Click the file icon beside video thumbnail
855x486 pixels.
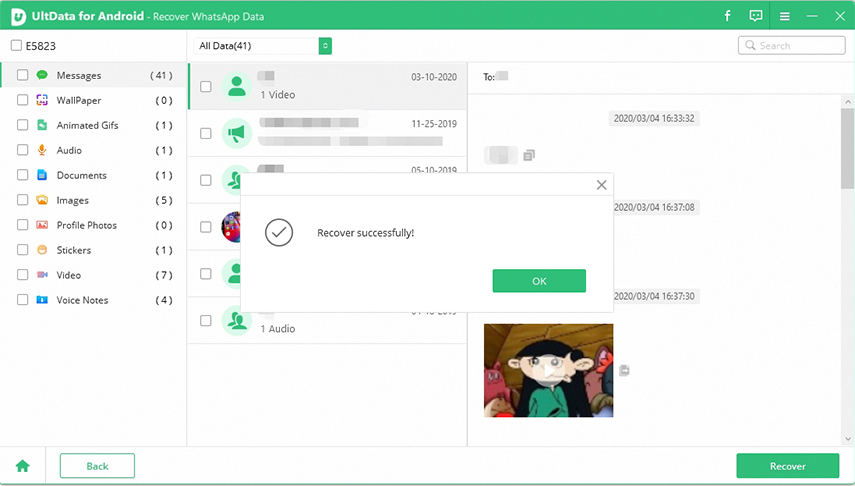point(624,370)
